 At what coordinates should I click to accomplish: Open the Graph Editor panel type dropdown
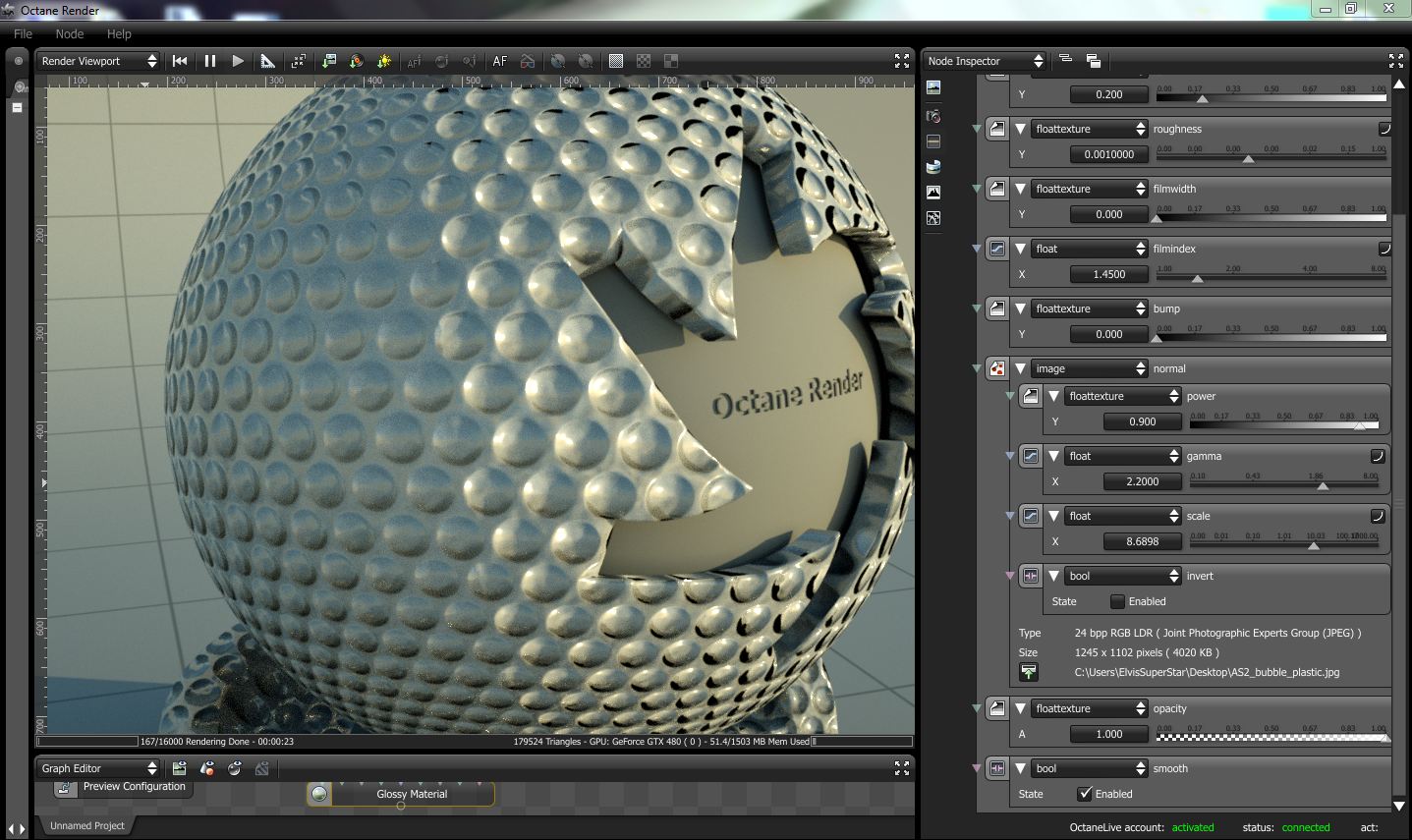98,768
